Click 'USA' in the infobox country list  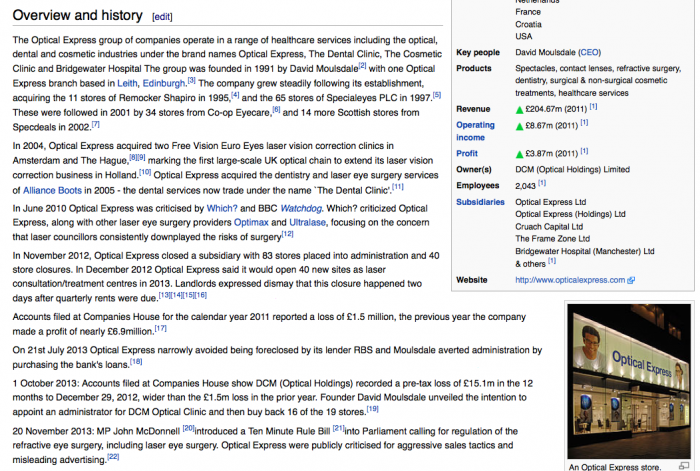(x=524, y=37)
